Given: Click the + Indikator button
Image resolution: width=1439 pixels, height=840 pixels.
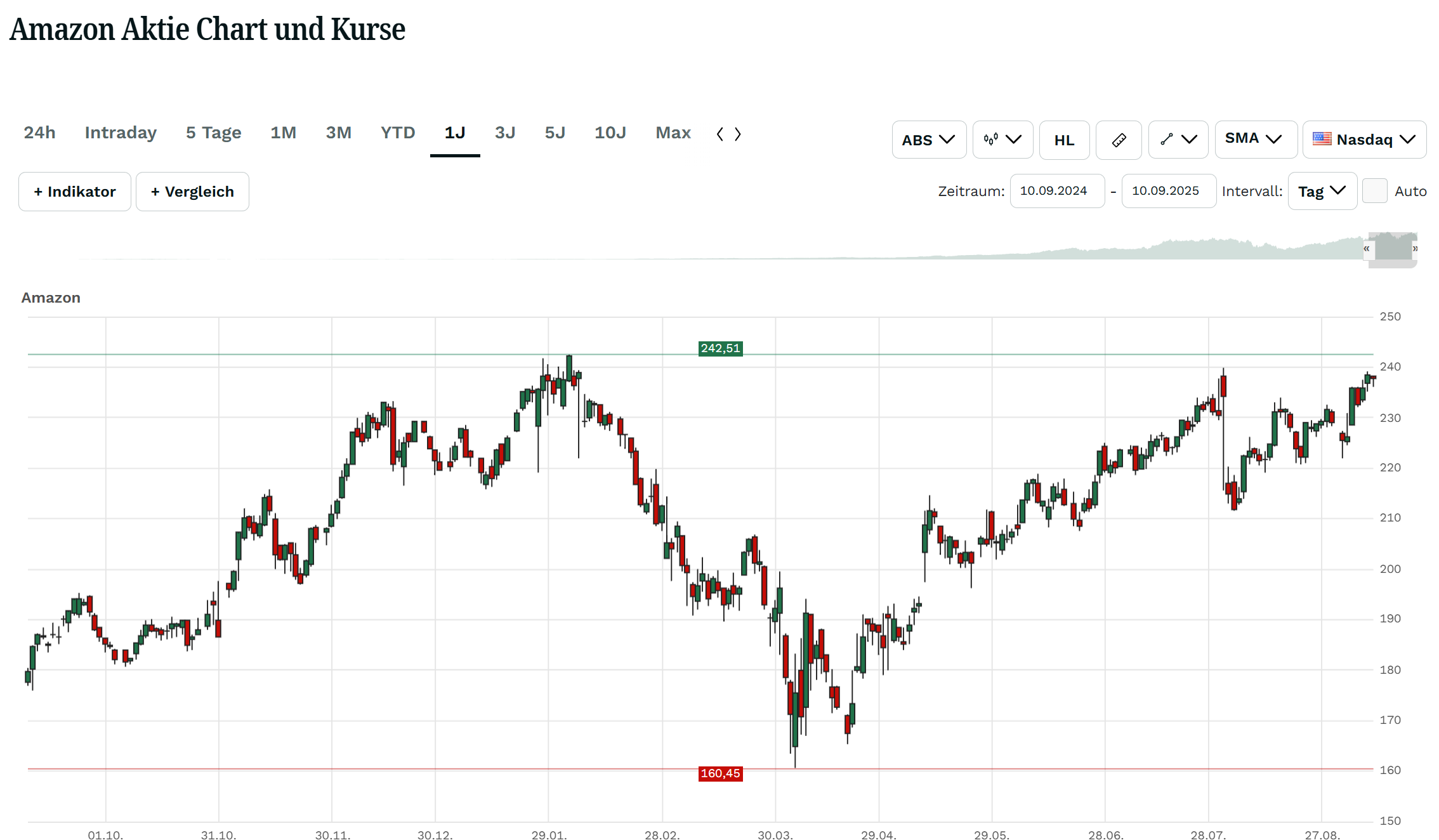Looking at the screenshot, I should pos(75,192).
